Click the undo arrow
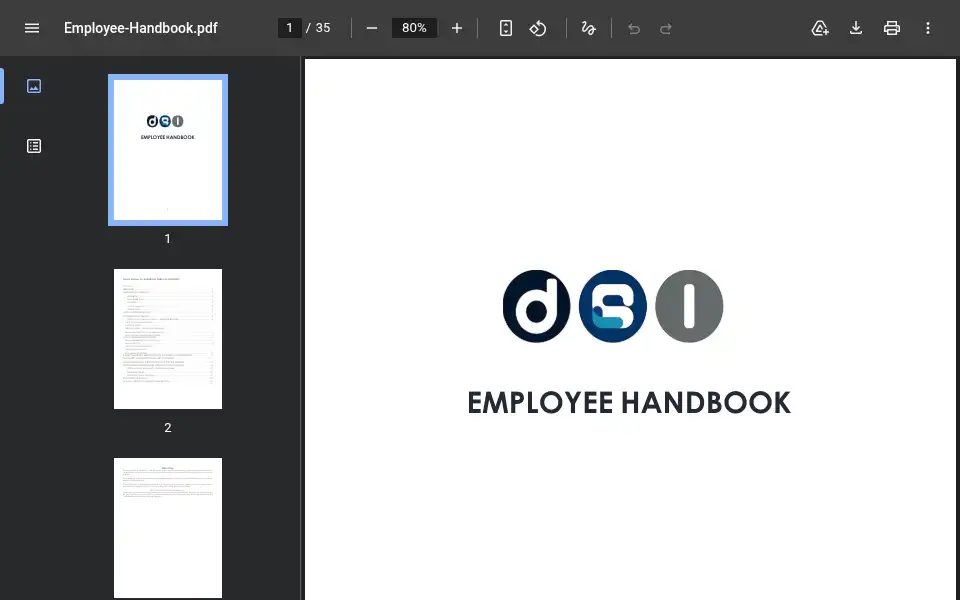Screen dimensions: 960x600 point(634,28)
